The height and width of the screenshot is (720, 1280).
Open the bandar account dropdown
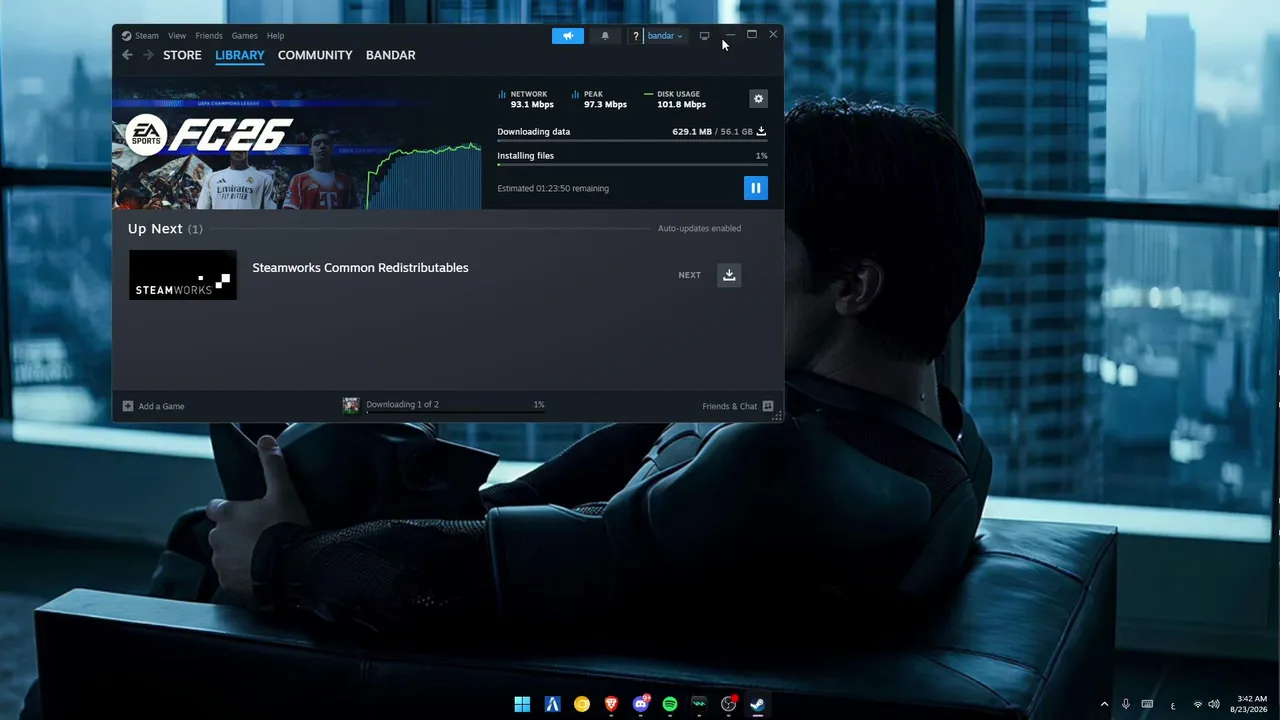(665, 36)
